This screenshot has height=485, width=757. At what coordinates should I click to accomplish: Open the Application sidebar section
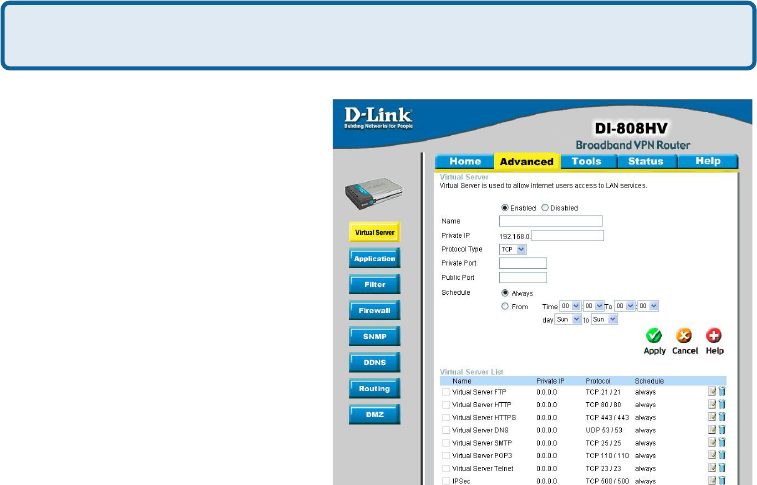(374, 258)
